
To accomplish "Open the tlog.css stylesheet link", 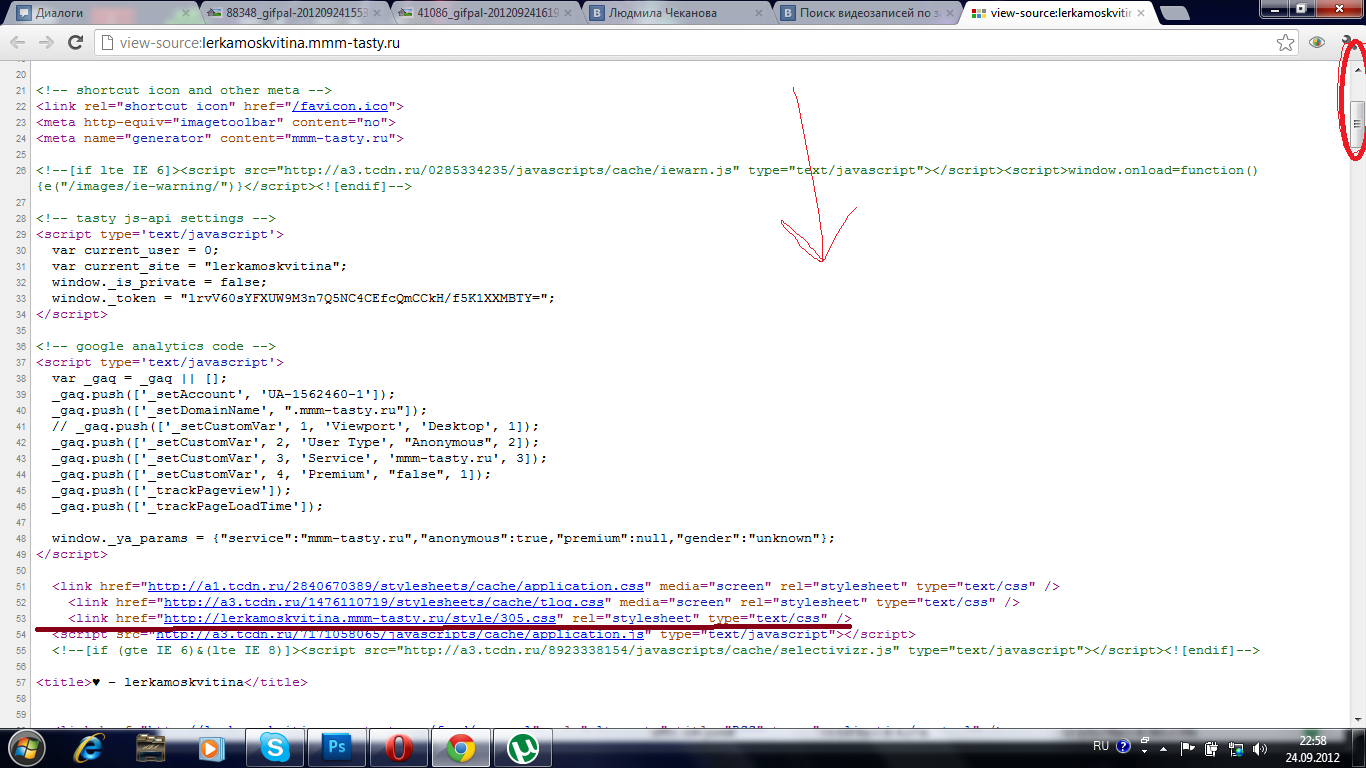I will tap(384, 602).
